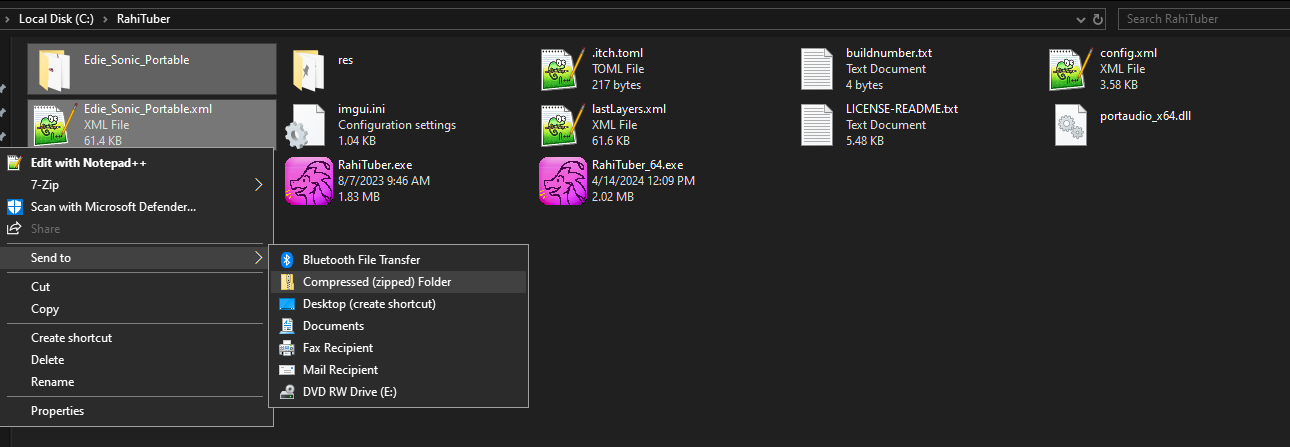Select the buildnumber.txt document icon
1290x447 pixels.
(817, 69)
